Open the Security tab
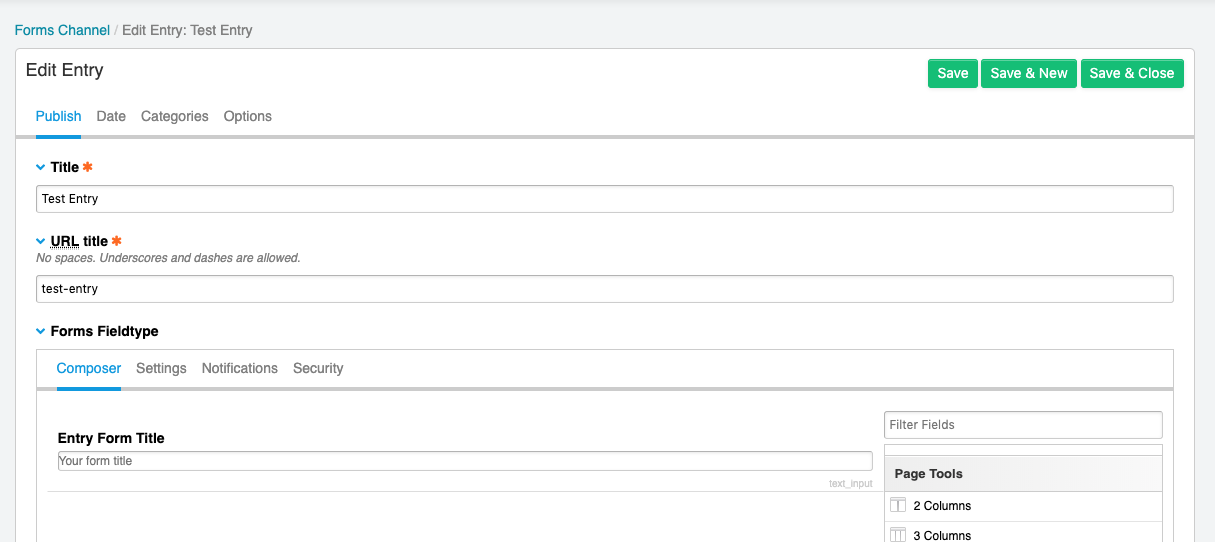 coord(318,368)
